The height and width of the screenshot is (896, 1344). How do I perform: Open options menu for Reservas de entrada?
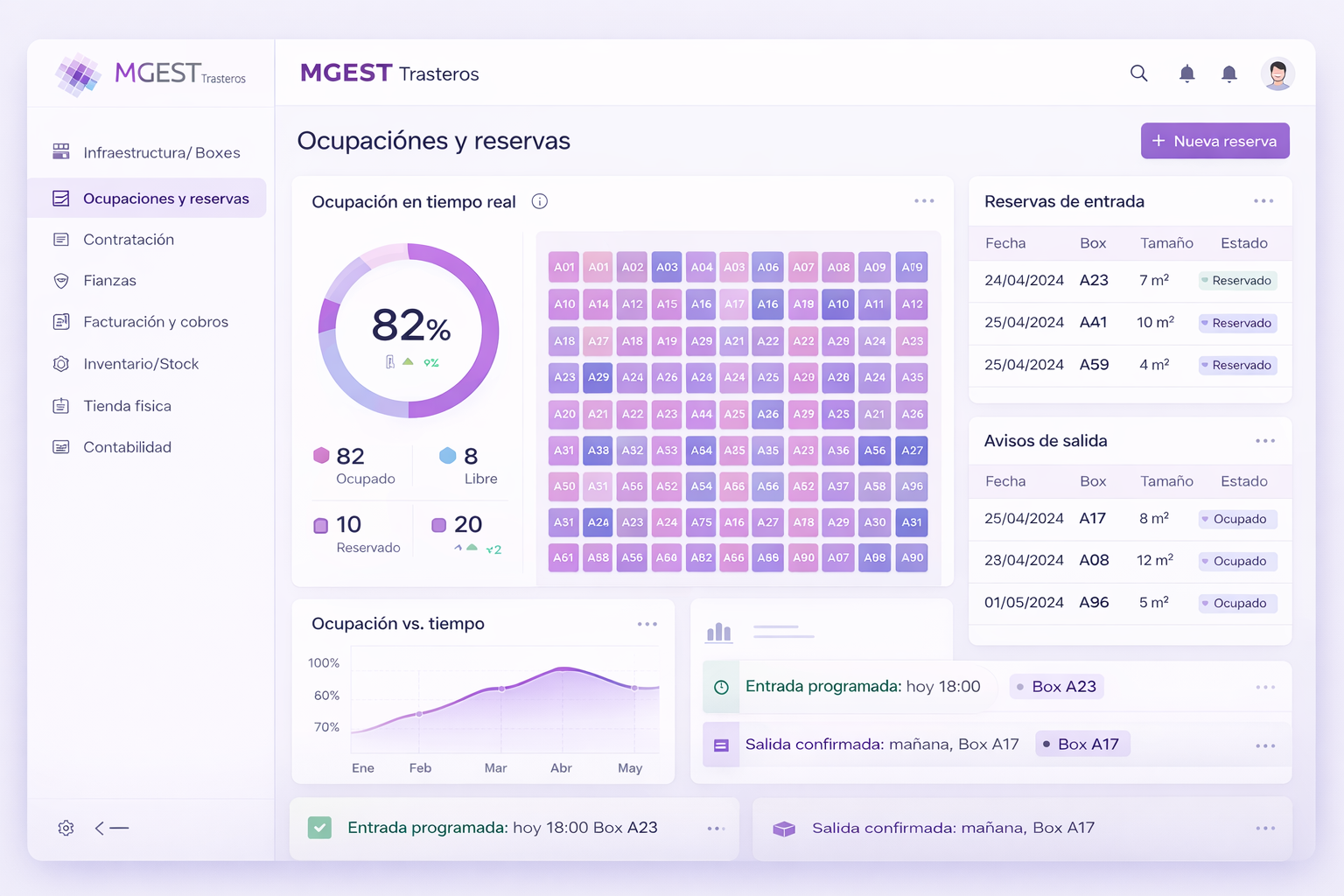[x=1263, y=201]
